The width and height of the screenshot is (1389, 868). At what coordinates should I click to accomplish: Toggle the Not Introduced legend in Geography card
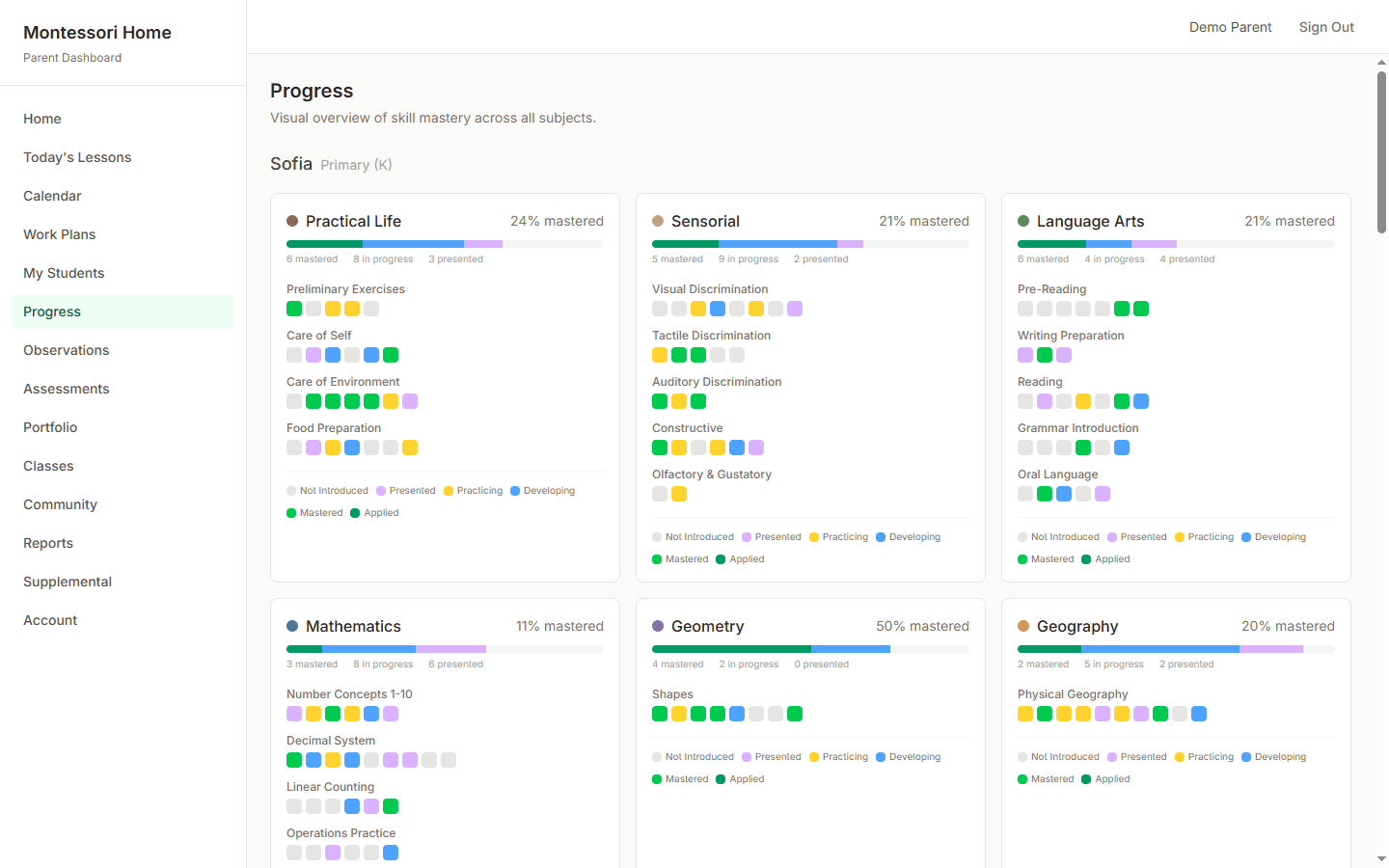(1059, 756)
